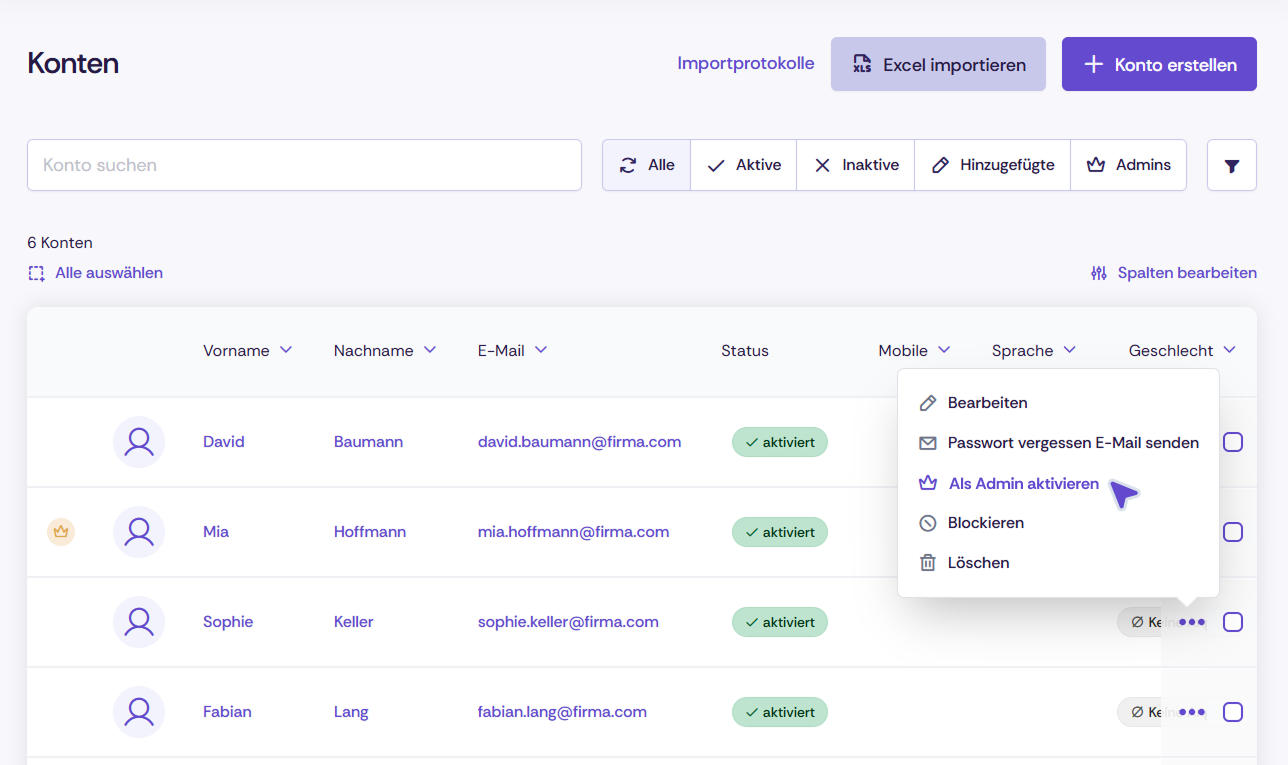This screenshot has height=765, width=1288.
Task: Click first name David
Action: [224, 442]
